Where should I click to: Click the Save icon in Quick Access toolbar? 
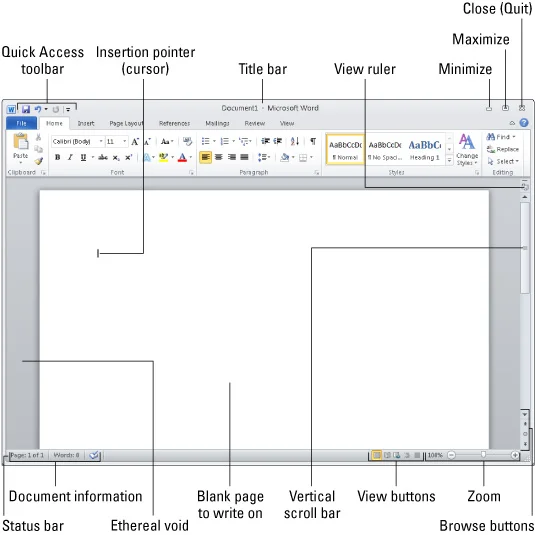[26, 109]
